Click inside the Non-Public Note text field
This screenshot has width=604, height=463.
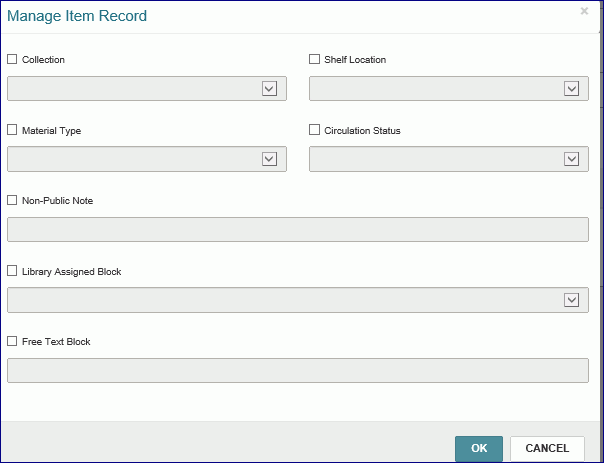coord(297,230)
